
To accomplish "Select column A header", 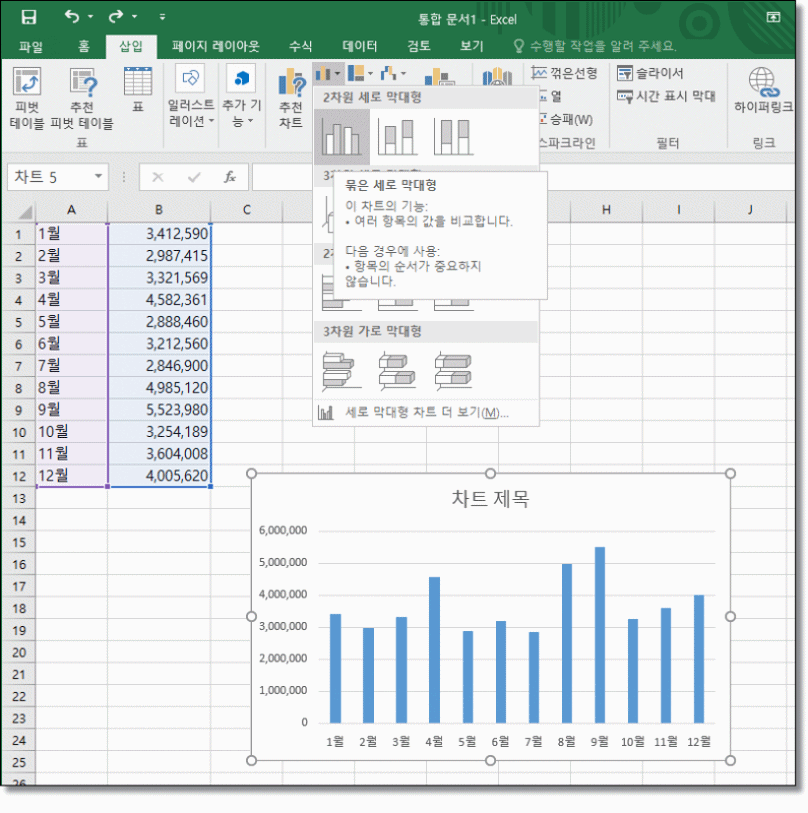I will click(72, 210).
